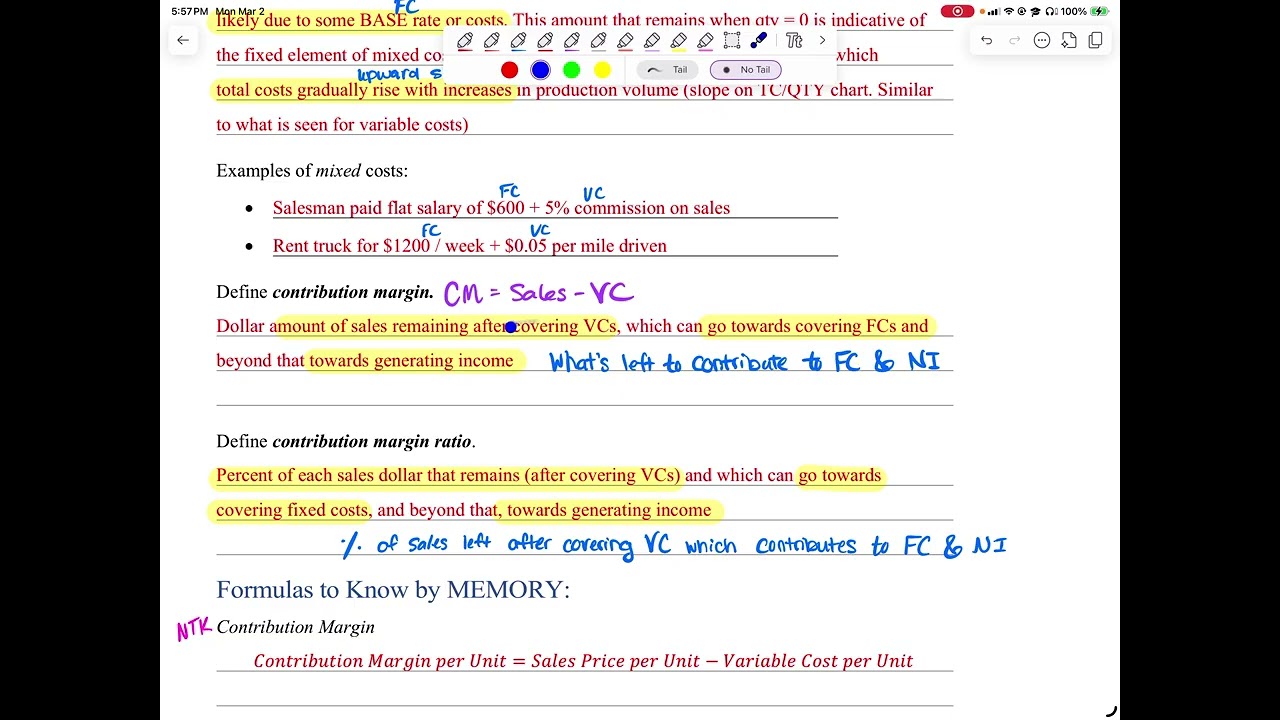Choose the yellow color swatch

pos(602,70)
